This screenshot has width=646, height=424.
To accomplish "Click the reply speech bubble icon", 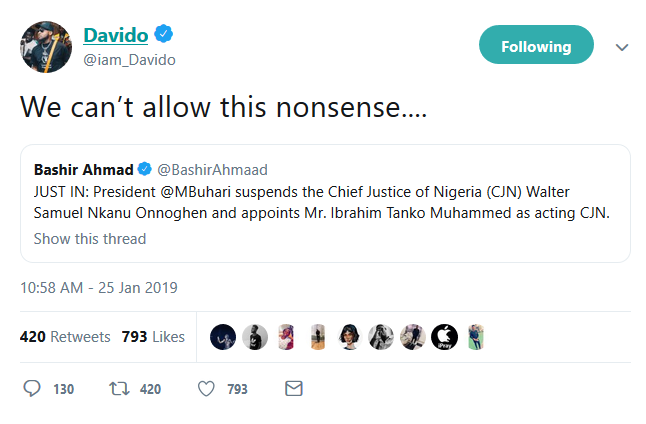I will 32,389.
